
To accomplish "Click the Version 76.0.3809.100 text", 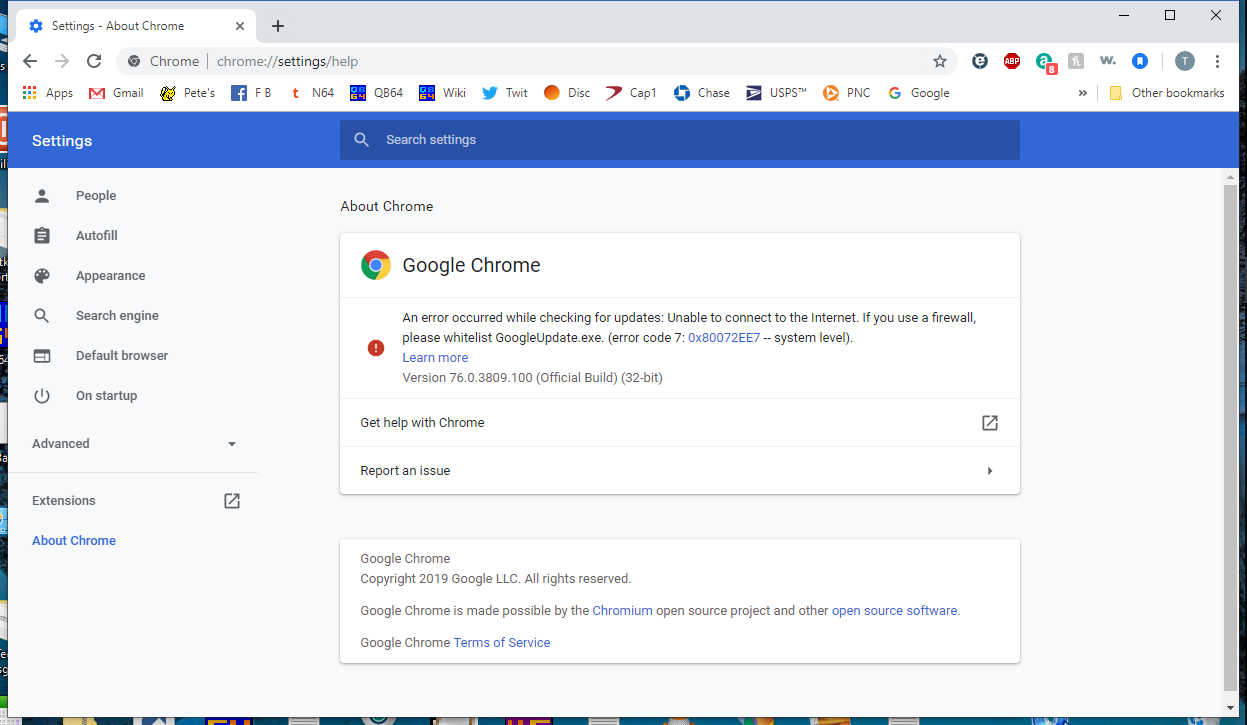I will 532,378.
